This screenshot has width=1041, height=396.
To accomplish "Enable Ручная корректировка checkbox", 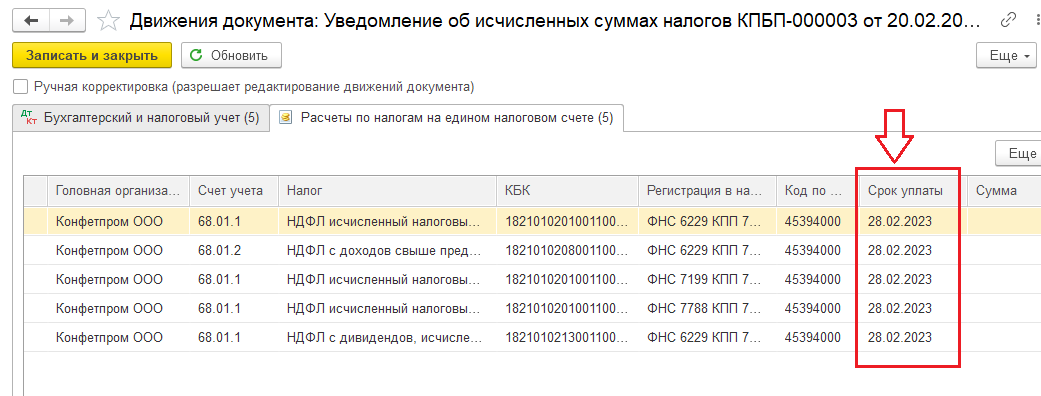I will [21, 87].
